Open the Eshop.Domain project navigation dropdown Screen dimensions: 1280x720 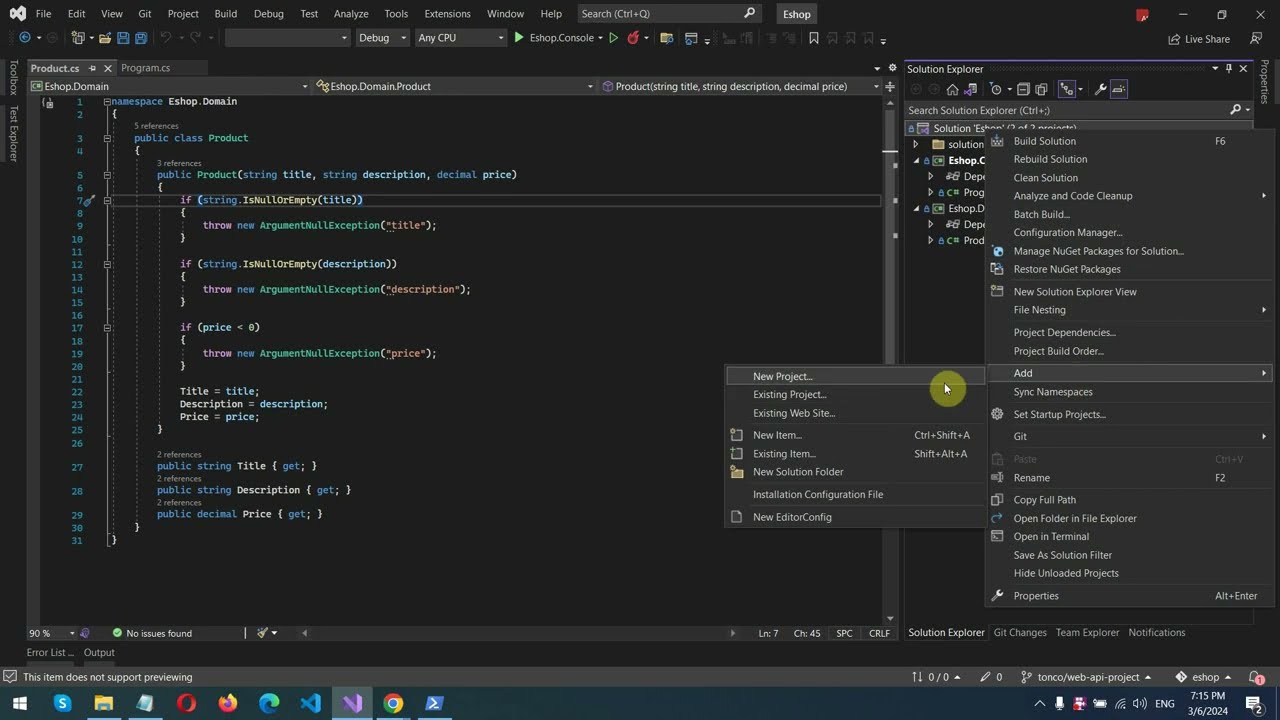(170, 86)
